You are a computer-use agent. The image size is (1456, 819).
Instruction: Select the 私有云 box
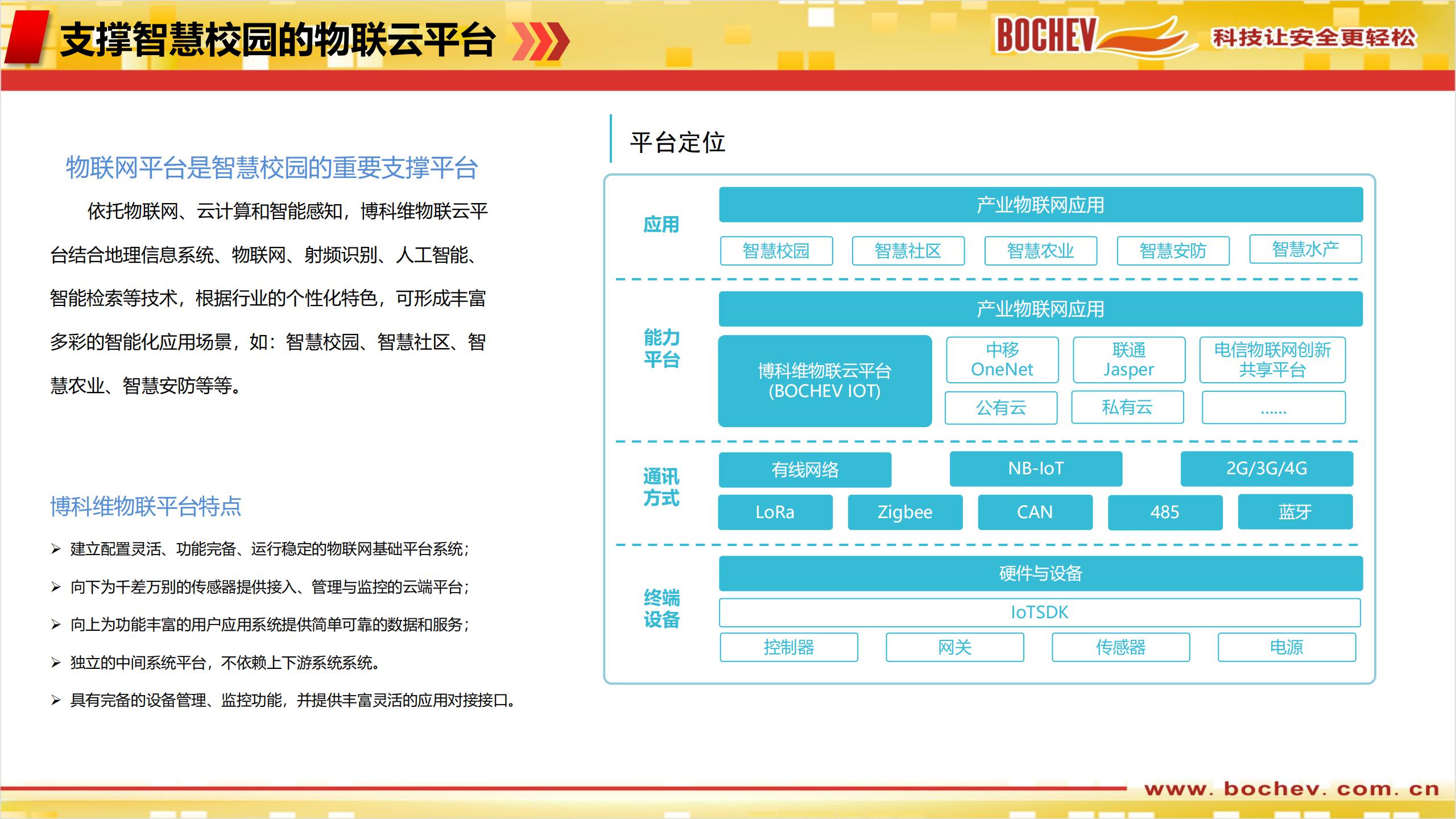(x=1127, y=407)
